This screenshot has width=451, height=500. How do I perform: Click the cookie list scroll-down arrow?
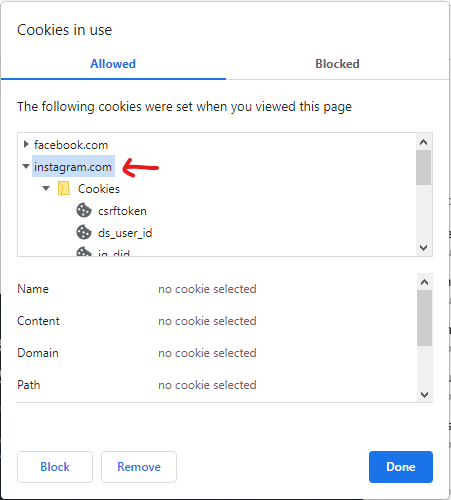coord(424,248)
